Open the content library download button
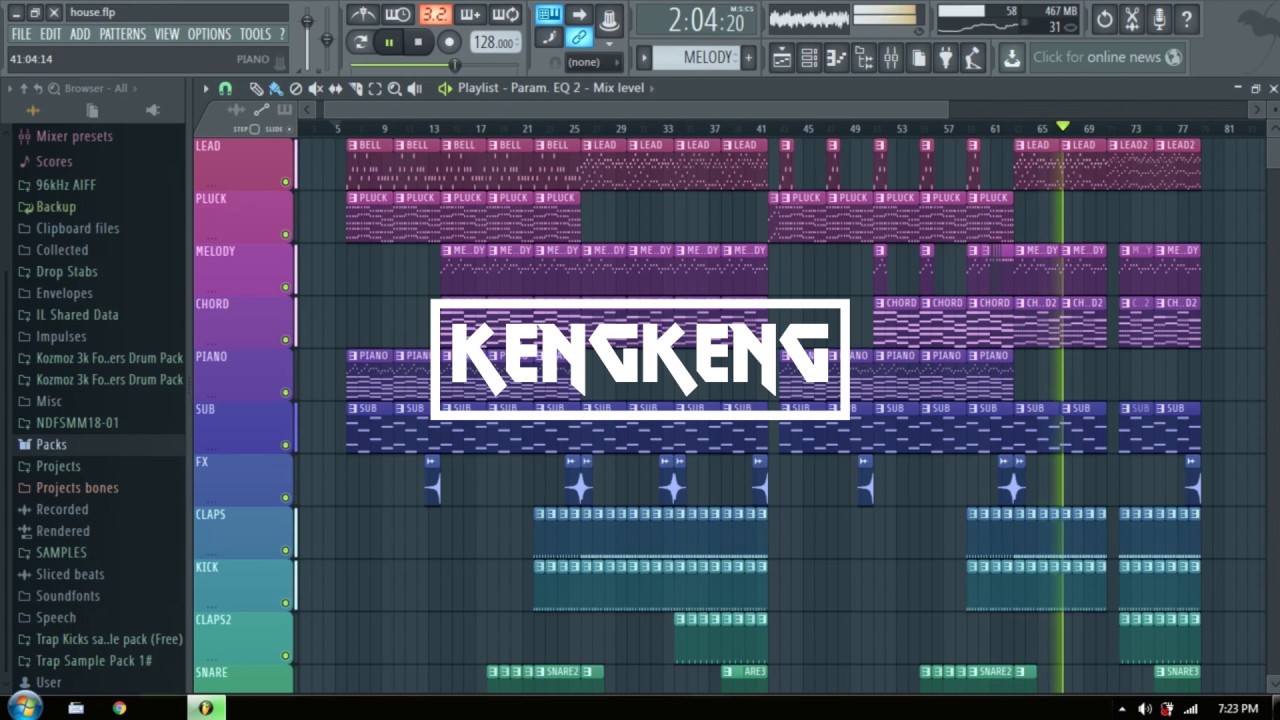The height and width of the screenshot is (720, 1280). pyautogui.click(x=1012, y=58)
